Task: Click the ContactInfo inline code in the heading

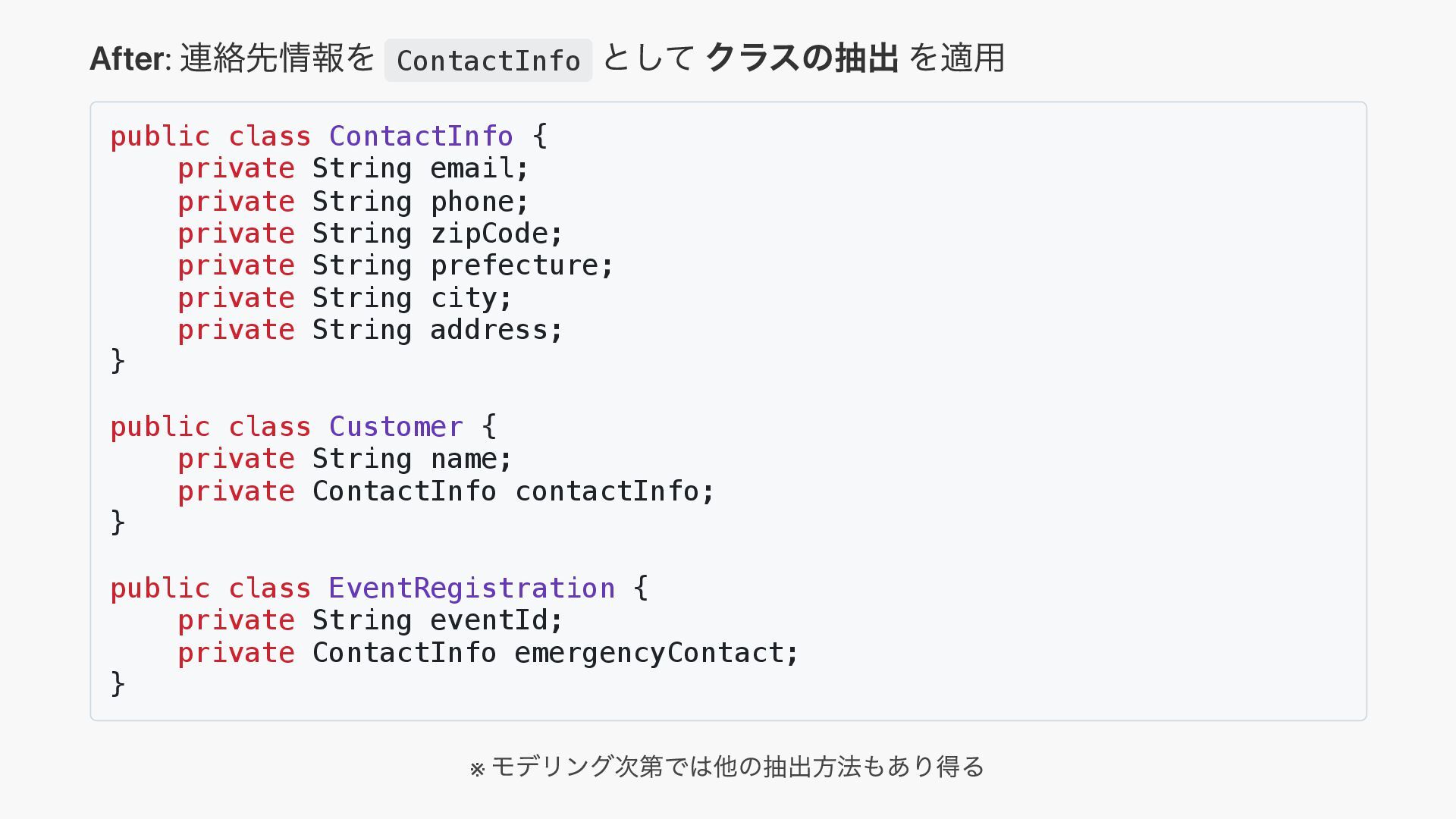Action: 488,61
